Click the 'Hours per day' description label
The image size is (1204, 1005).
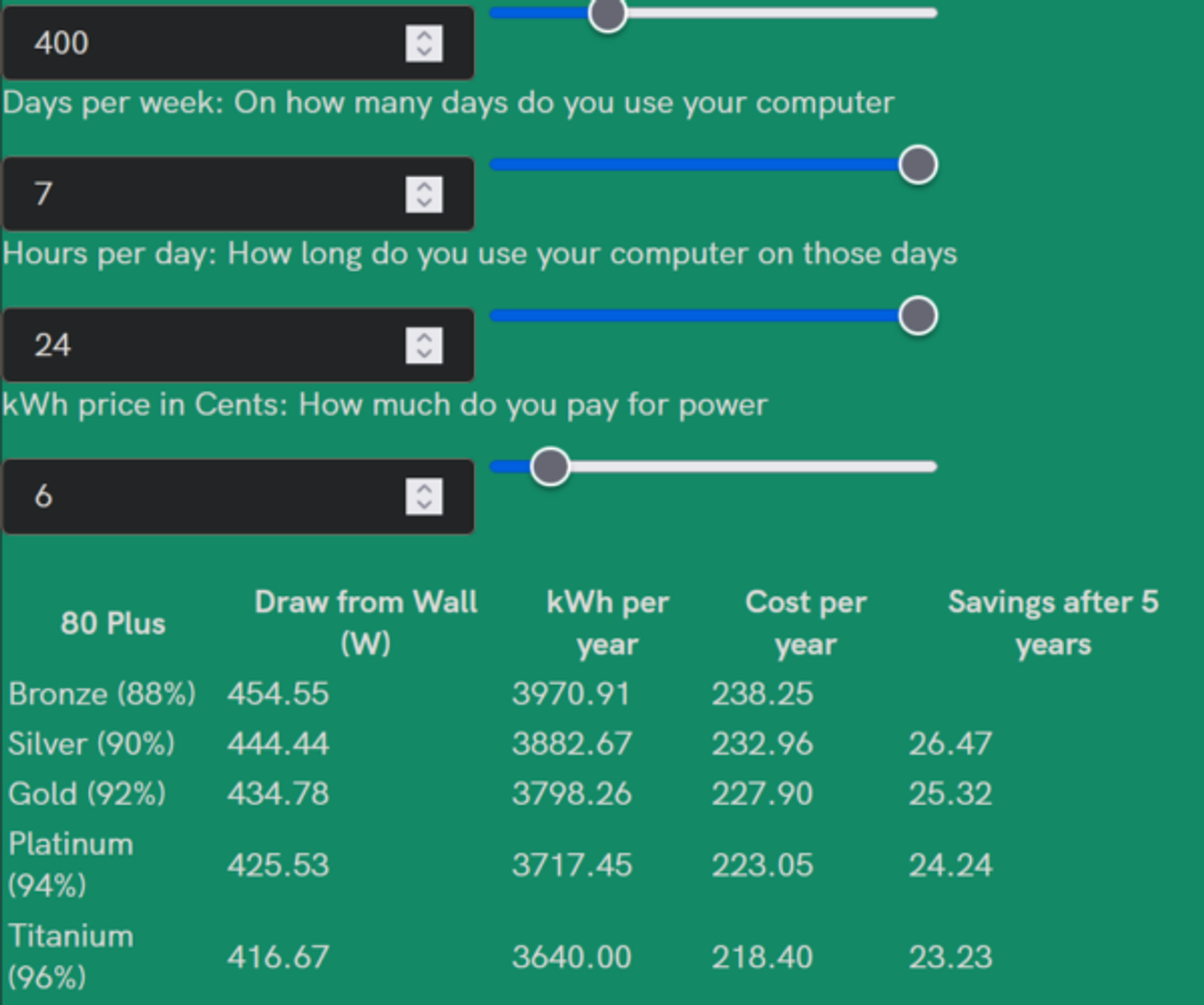coord(480,255)
